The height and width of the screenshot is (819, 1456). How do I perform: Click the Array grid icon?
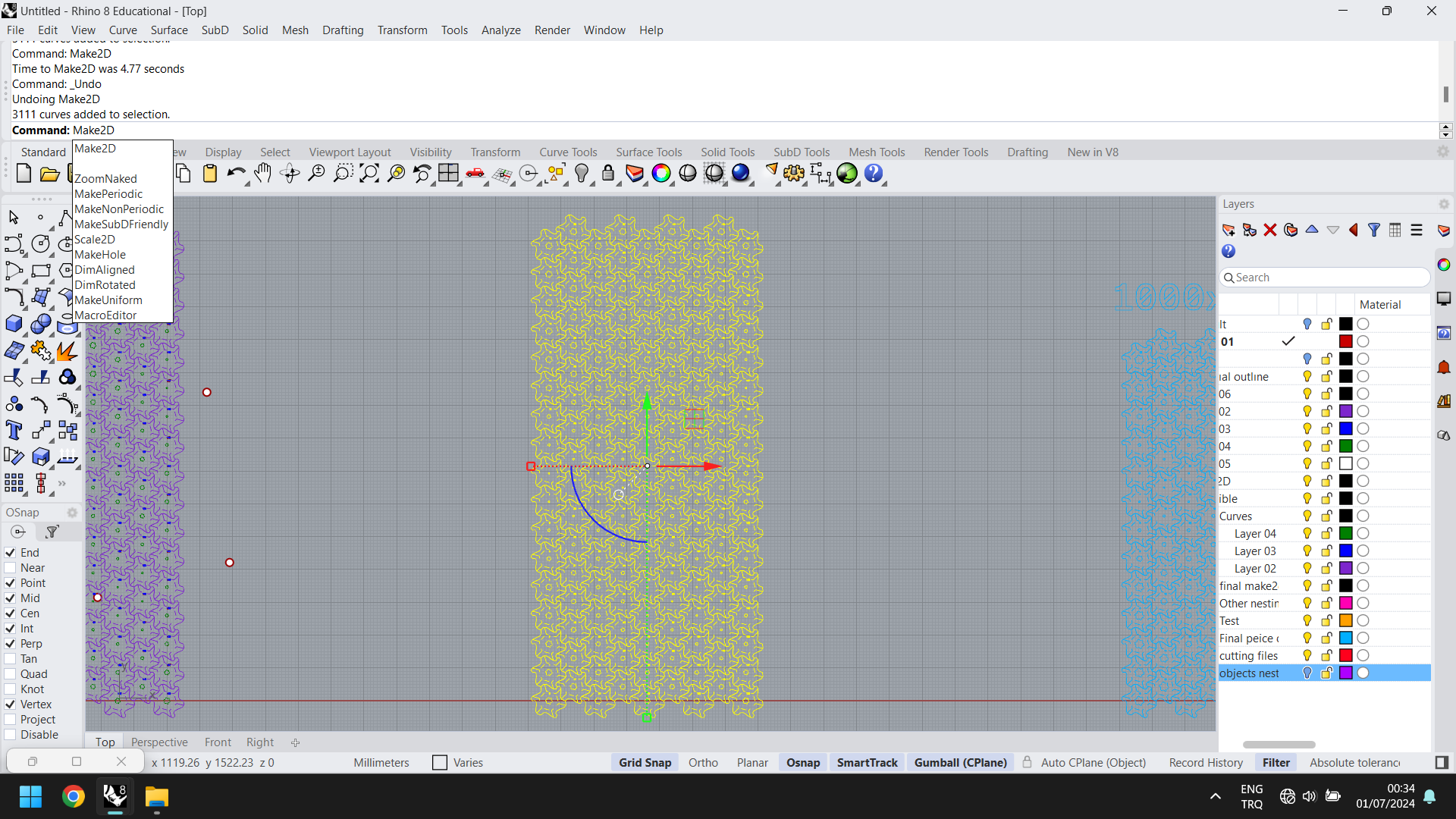pos(14,484)
